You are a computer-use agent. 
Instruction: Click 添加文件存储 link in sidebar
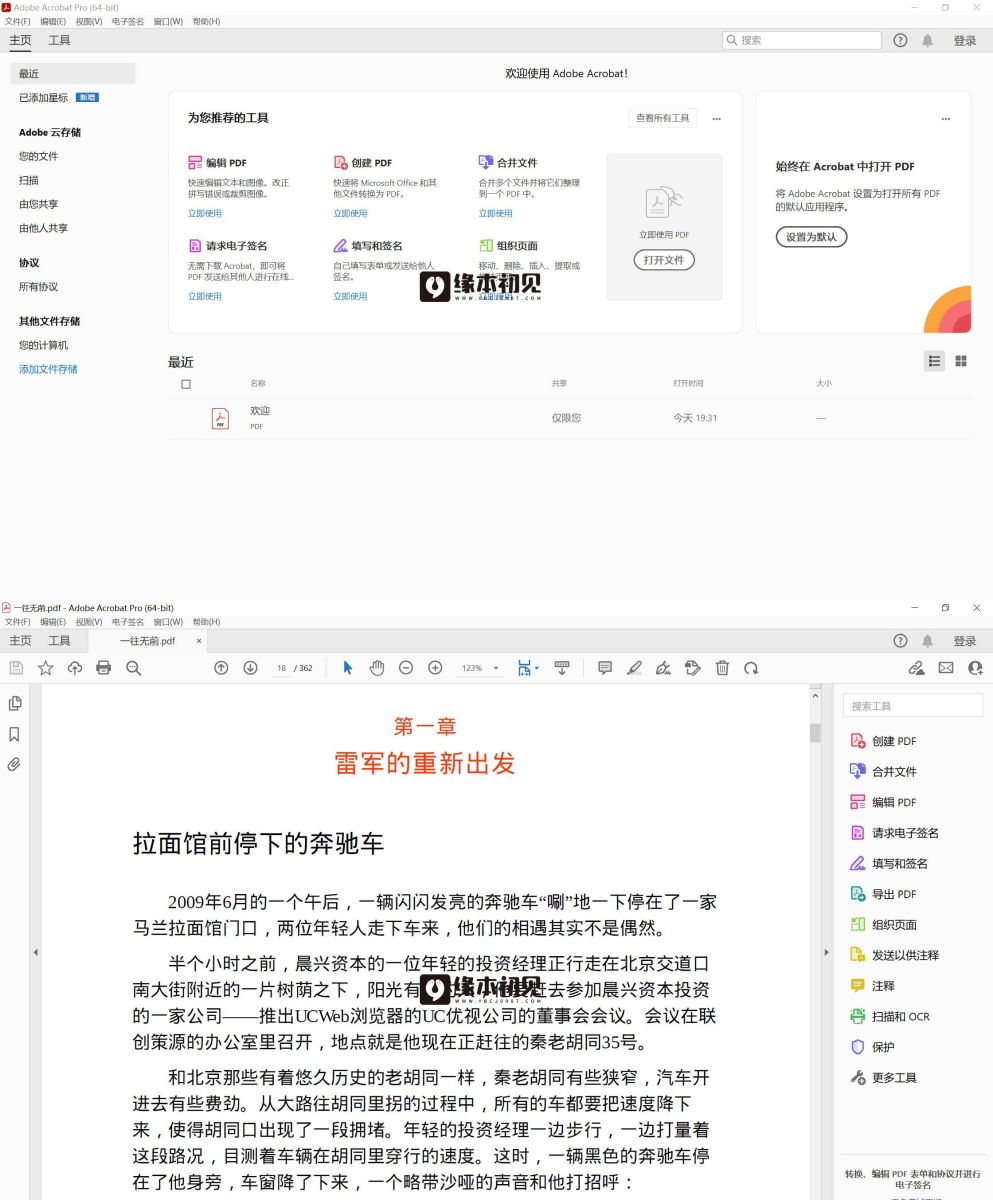tap(48, 369)
